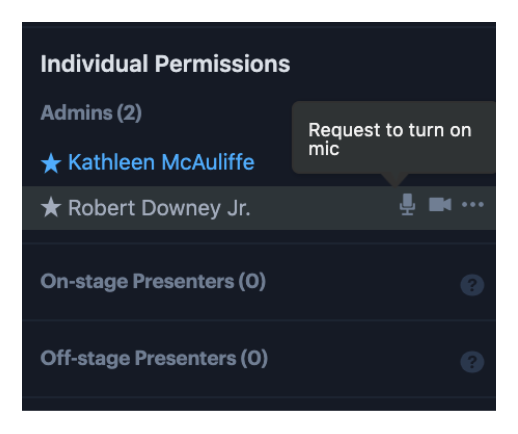The height and width of the screenshot is (434, 518).
Task: Open help for On-stage Presenters
Action: coord(472,285)
